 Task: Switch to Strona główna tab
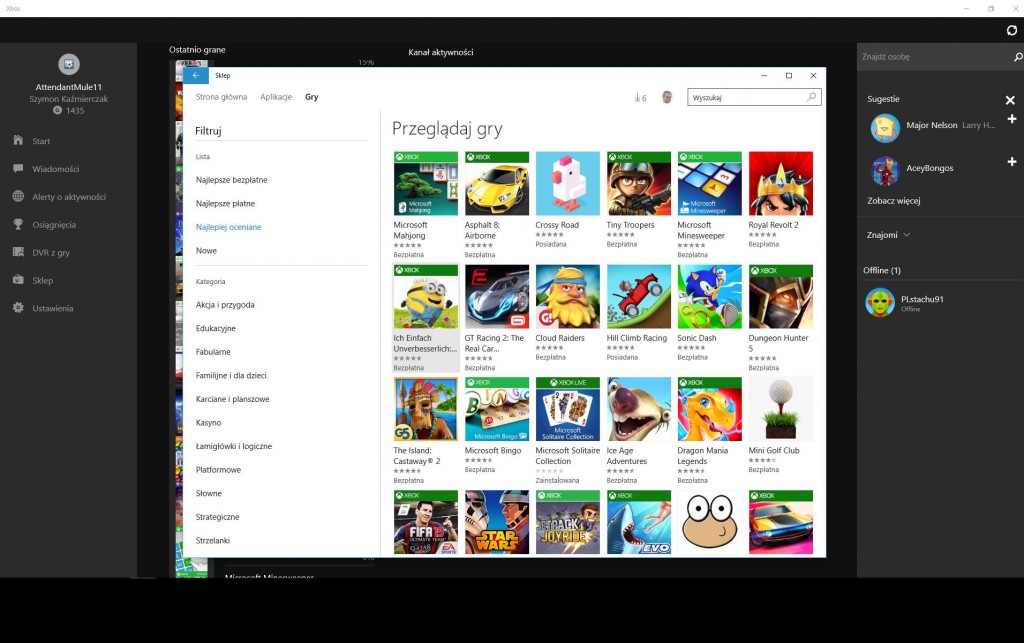(x=221, y=97)
